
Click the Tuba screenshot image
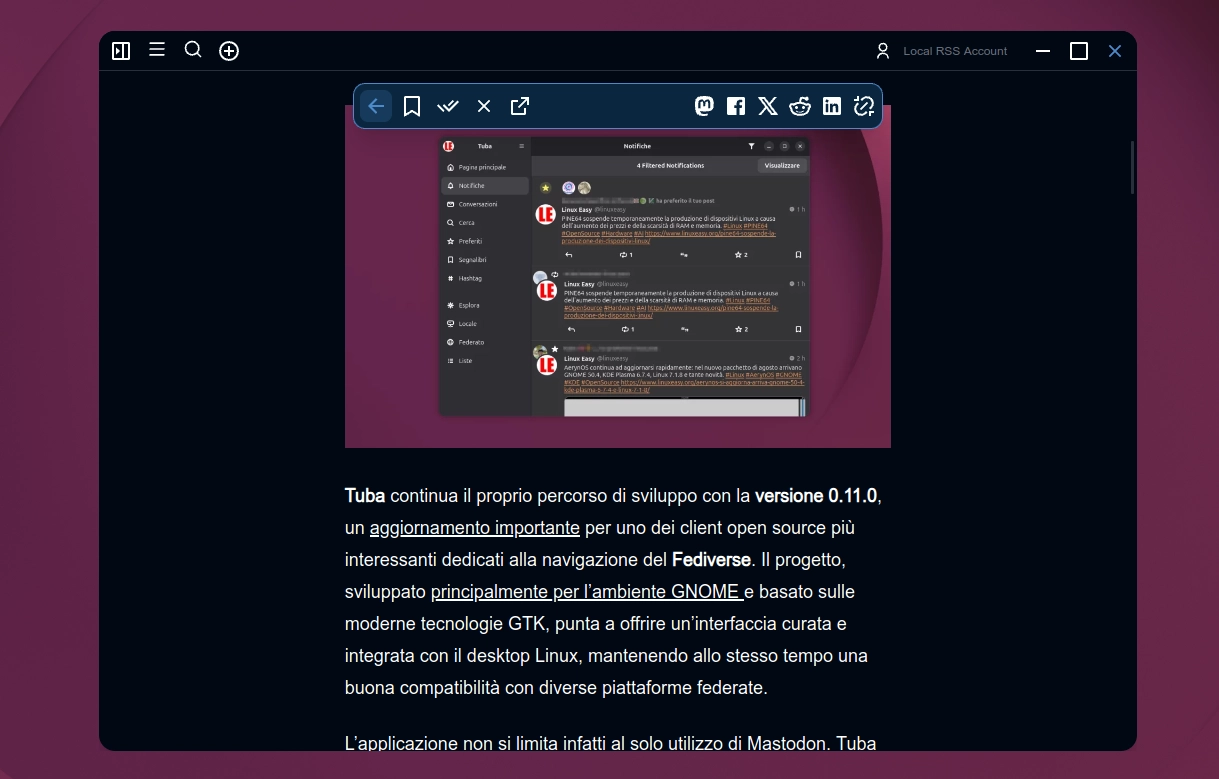point(618,276)
